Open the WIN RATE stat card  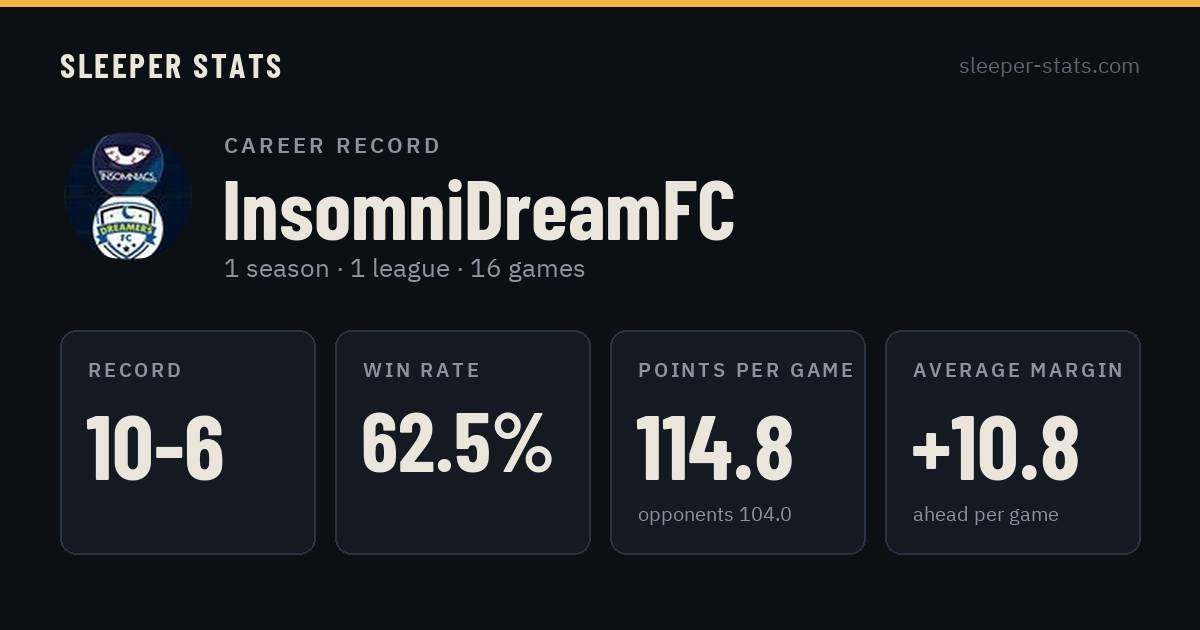(x=463, y=442)
